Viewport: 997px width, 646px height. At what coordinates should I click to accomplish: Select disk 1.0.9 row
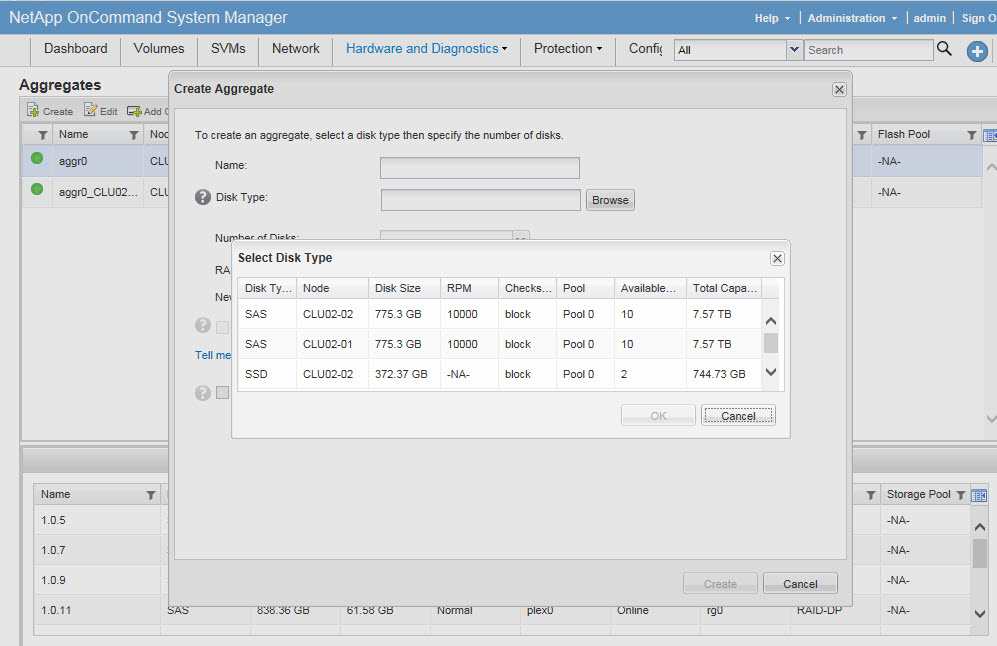click(100, 580)
